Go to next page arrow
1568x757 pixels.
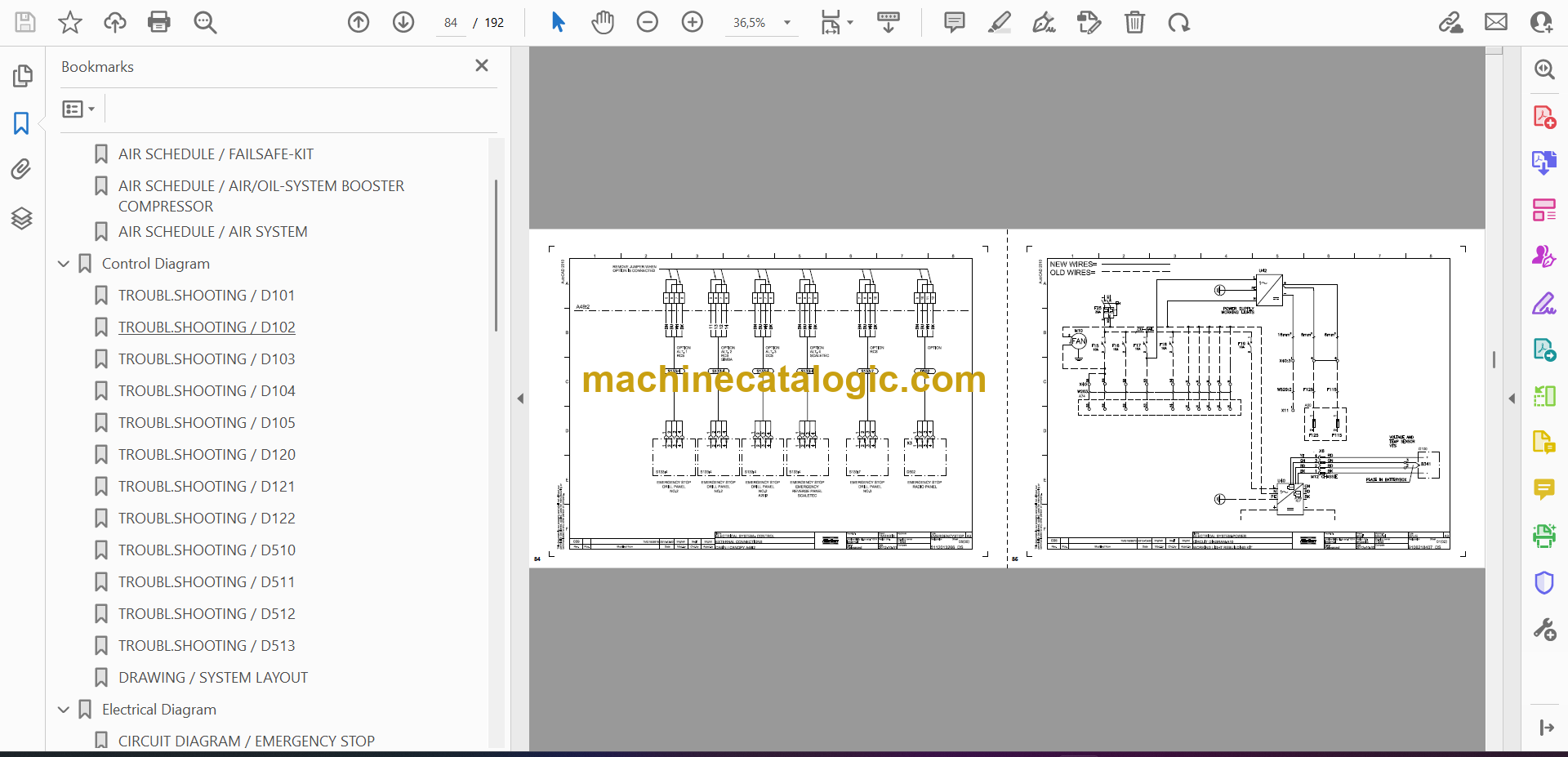pos(403,22)
